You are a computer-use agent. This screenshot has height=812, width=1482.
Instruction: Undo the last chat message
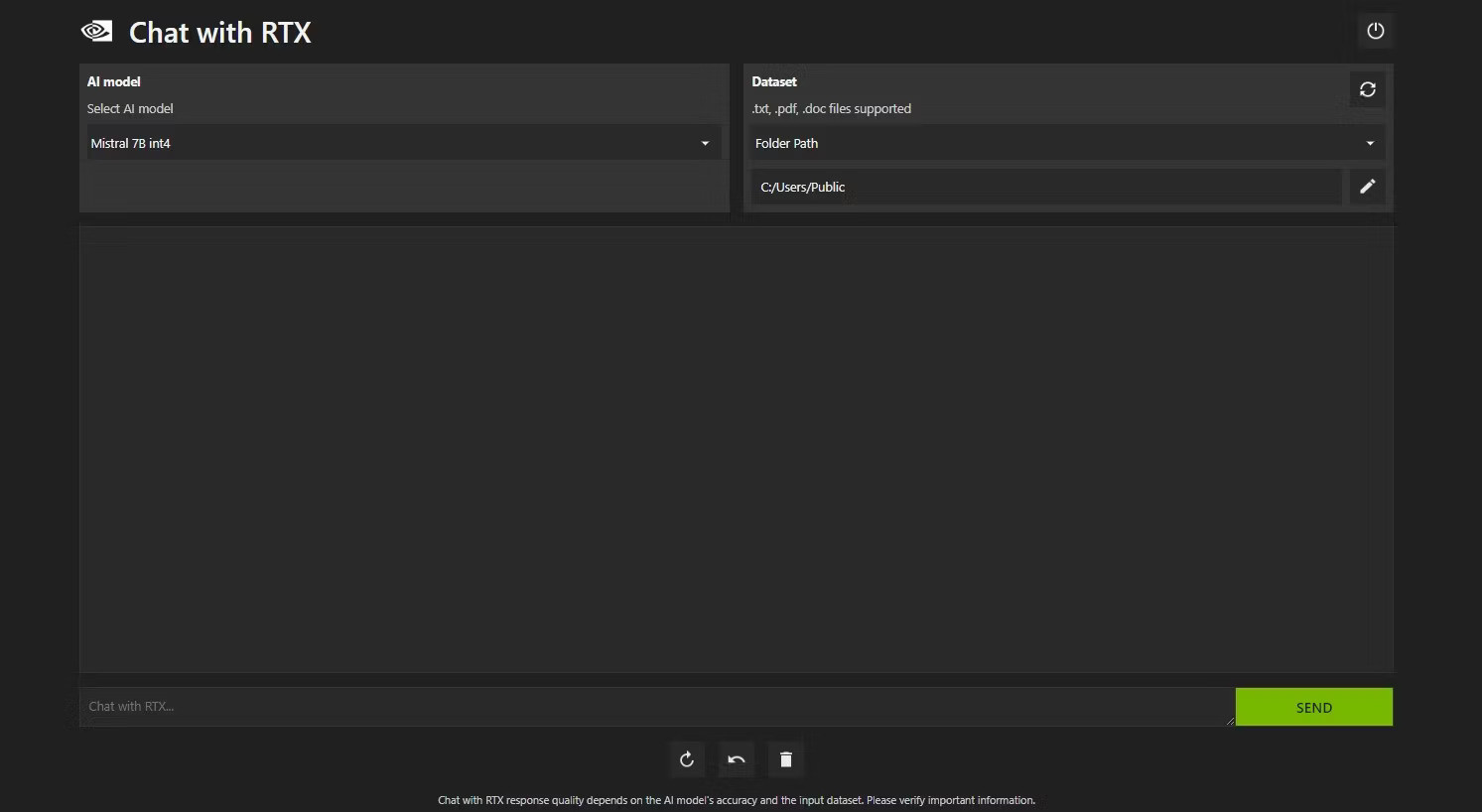tap(736, 758)
